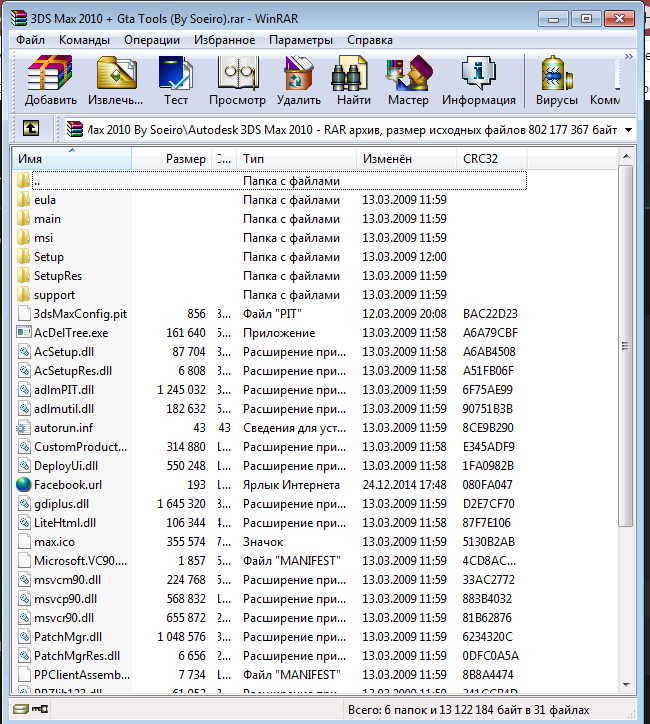Viewport: 650px width, 724px height.
Task: Run the Тест archive test icon
Action: (175, 73)
